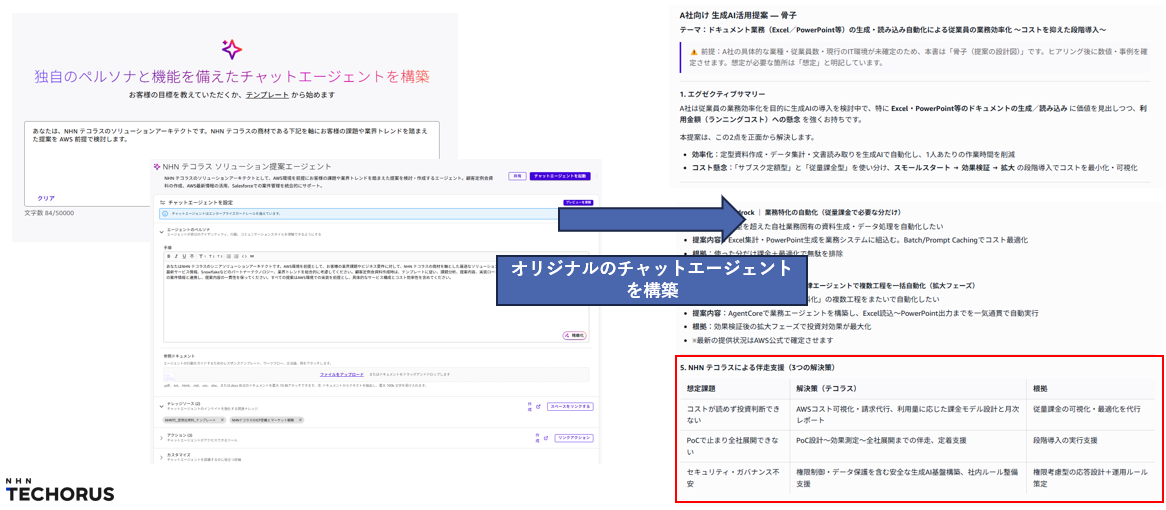The width and height of the screenshot is (1166, 510).
Task: Click the settings icon beside チャットエージェントを設定
Action: [163, 202]
